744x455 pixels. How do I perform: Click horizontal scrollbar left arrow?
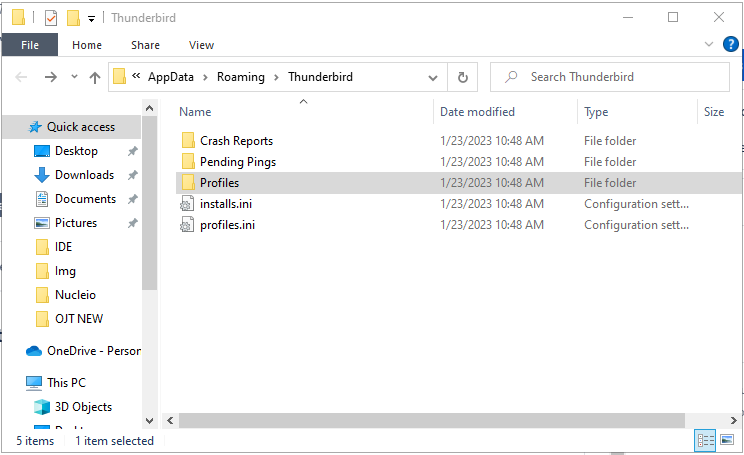(170, 420)
